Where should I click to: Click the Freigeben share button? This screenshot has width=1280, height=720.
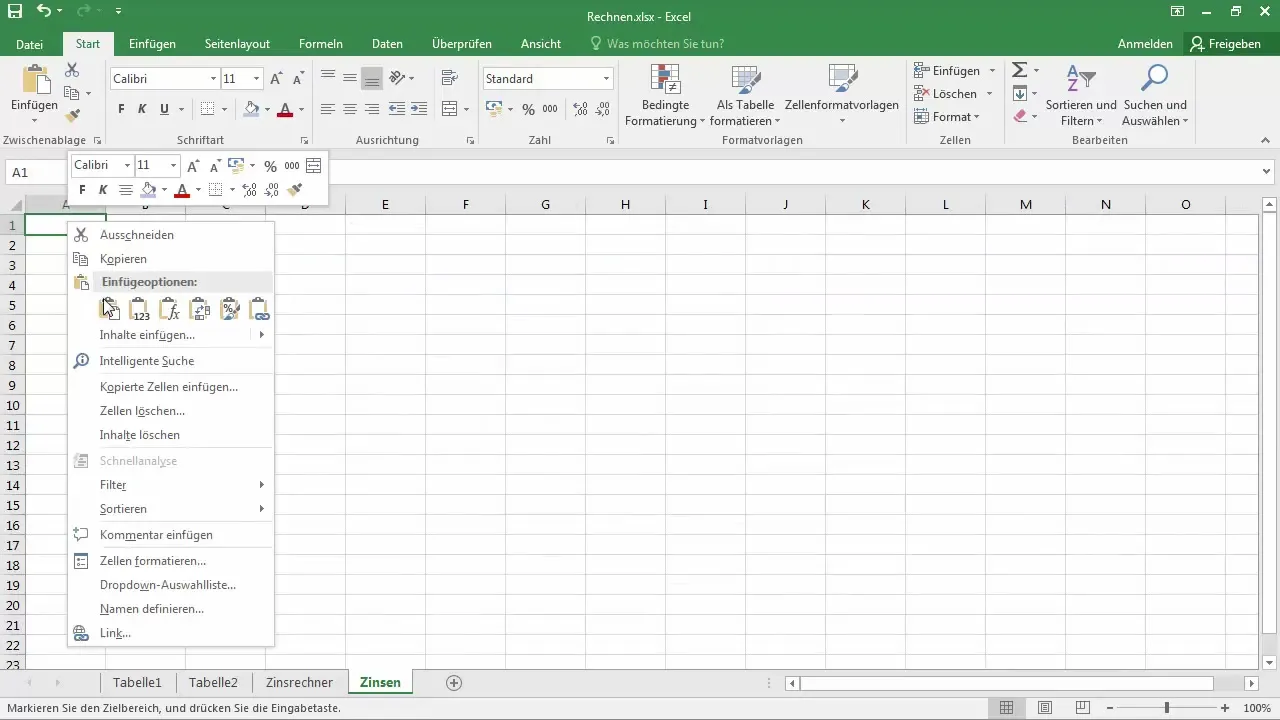tap(1225, 44)
